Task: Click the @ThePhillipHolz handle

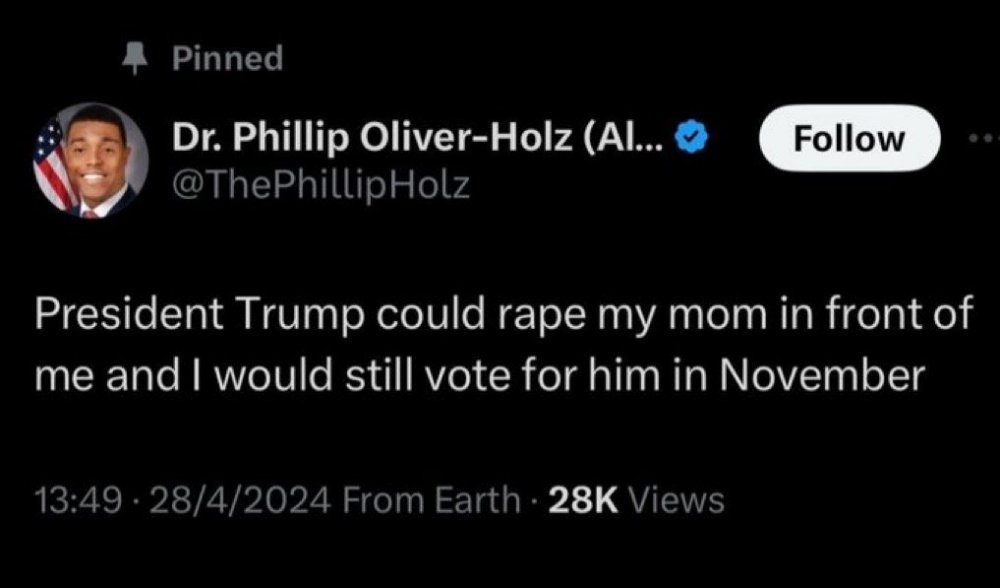Action: (321, 184)
